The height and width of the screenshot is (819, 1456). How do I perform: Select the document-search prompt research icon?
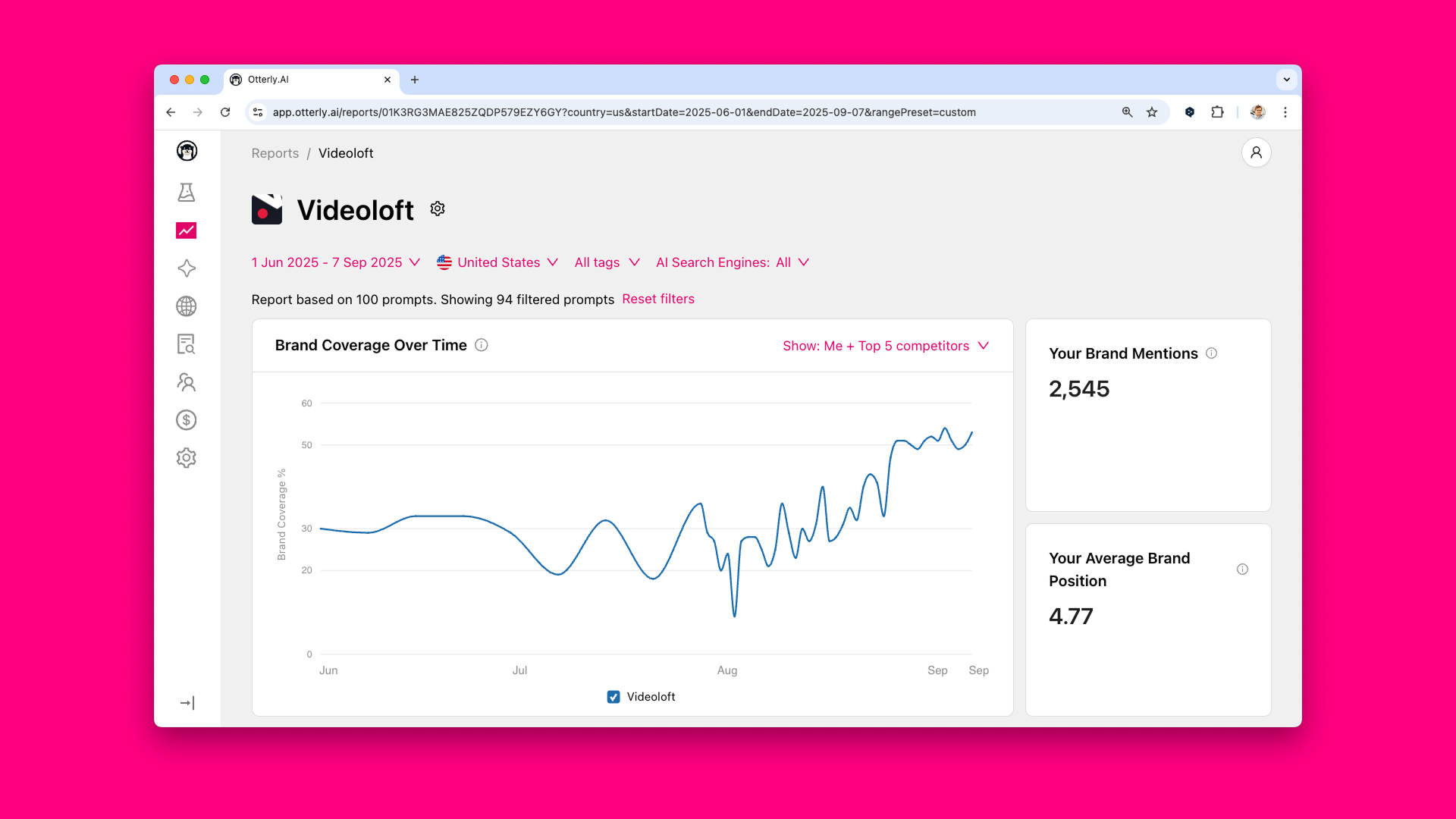pos(187,344)
